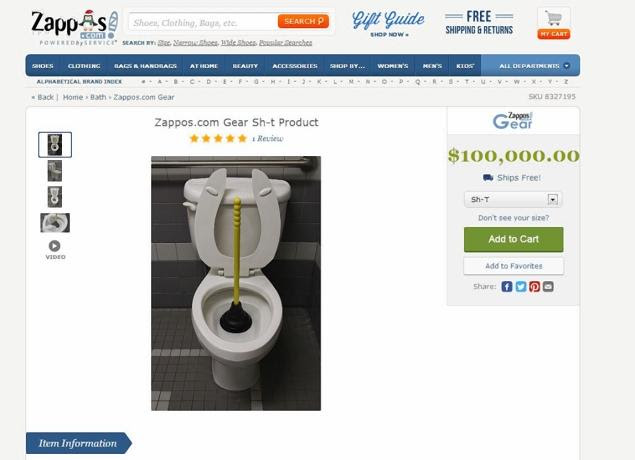Focus the search input field

[x=203, y=22]
